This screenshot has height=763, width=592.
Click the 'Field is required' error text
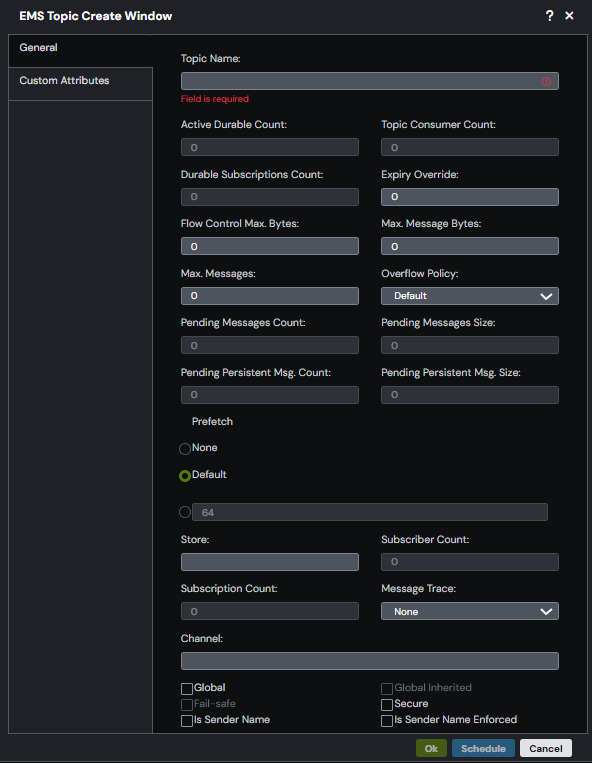(x=215, y=99)
